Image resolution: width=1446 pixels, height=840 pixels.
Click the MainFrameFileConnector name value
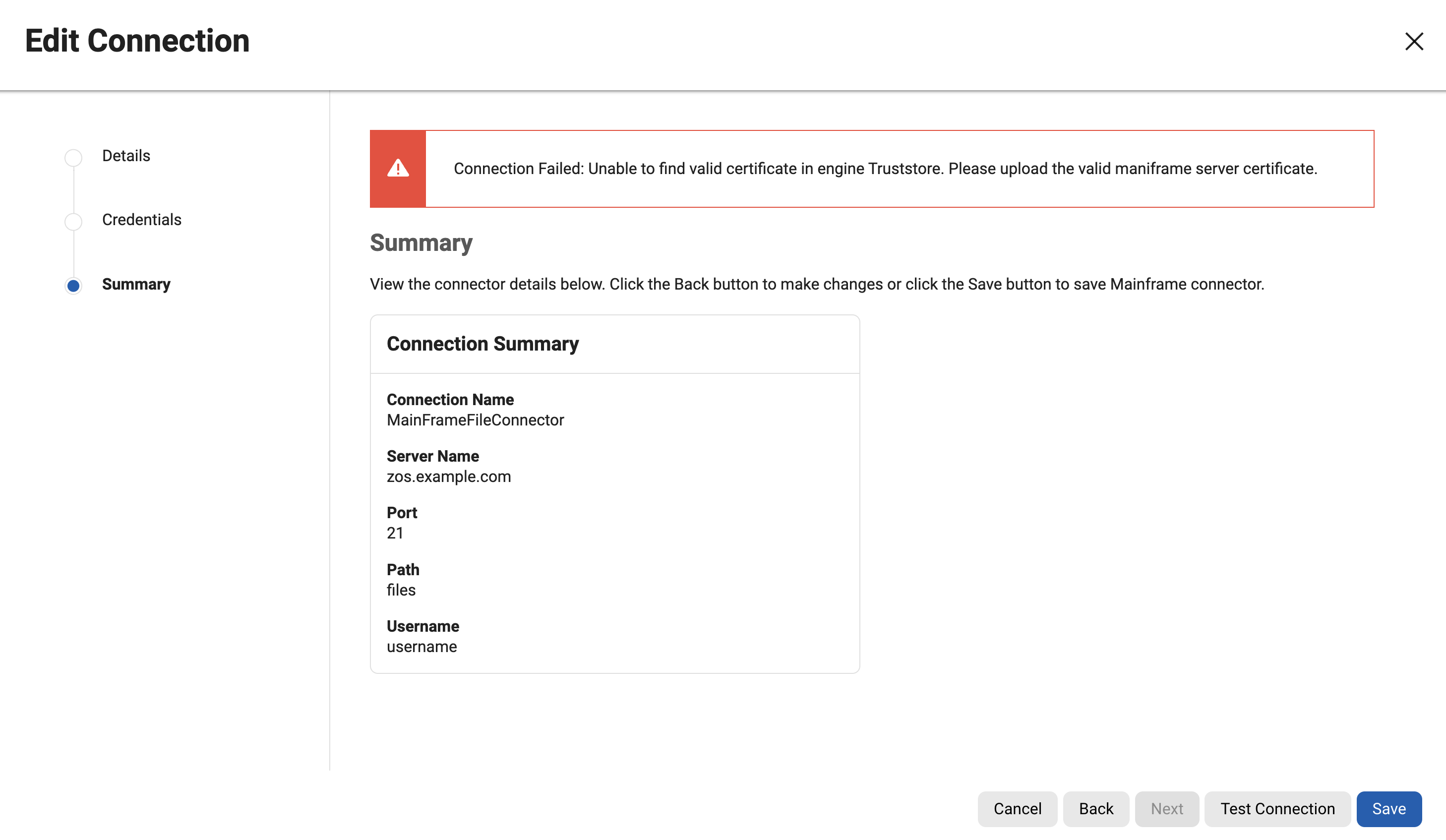[475, 420]
